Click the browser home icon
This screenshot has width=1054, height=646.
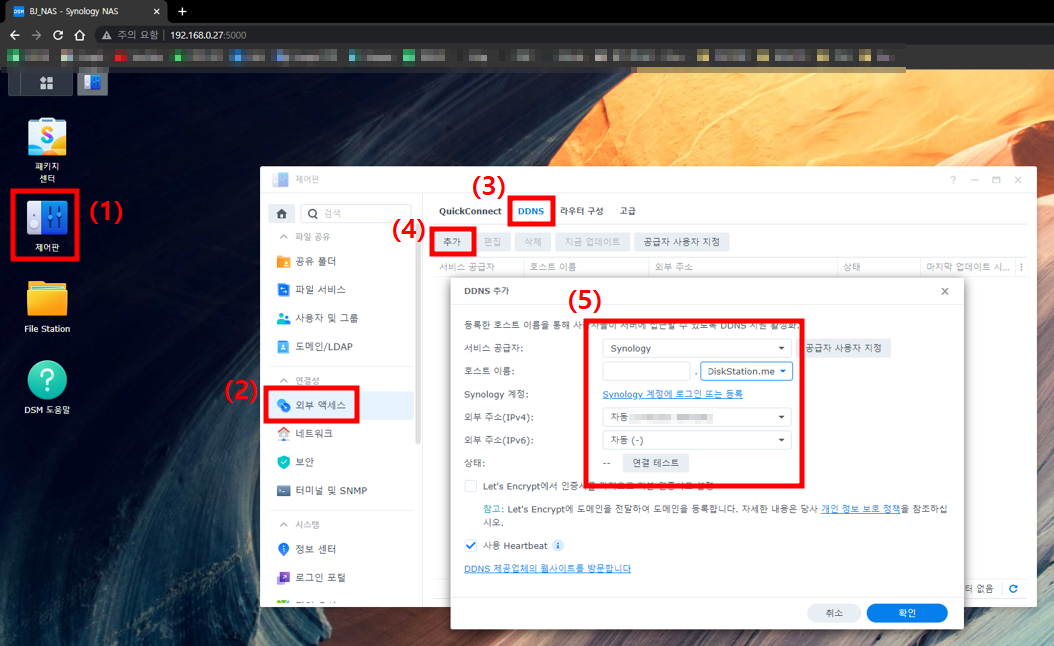79,35
